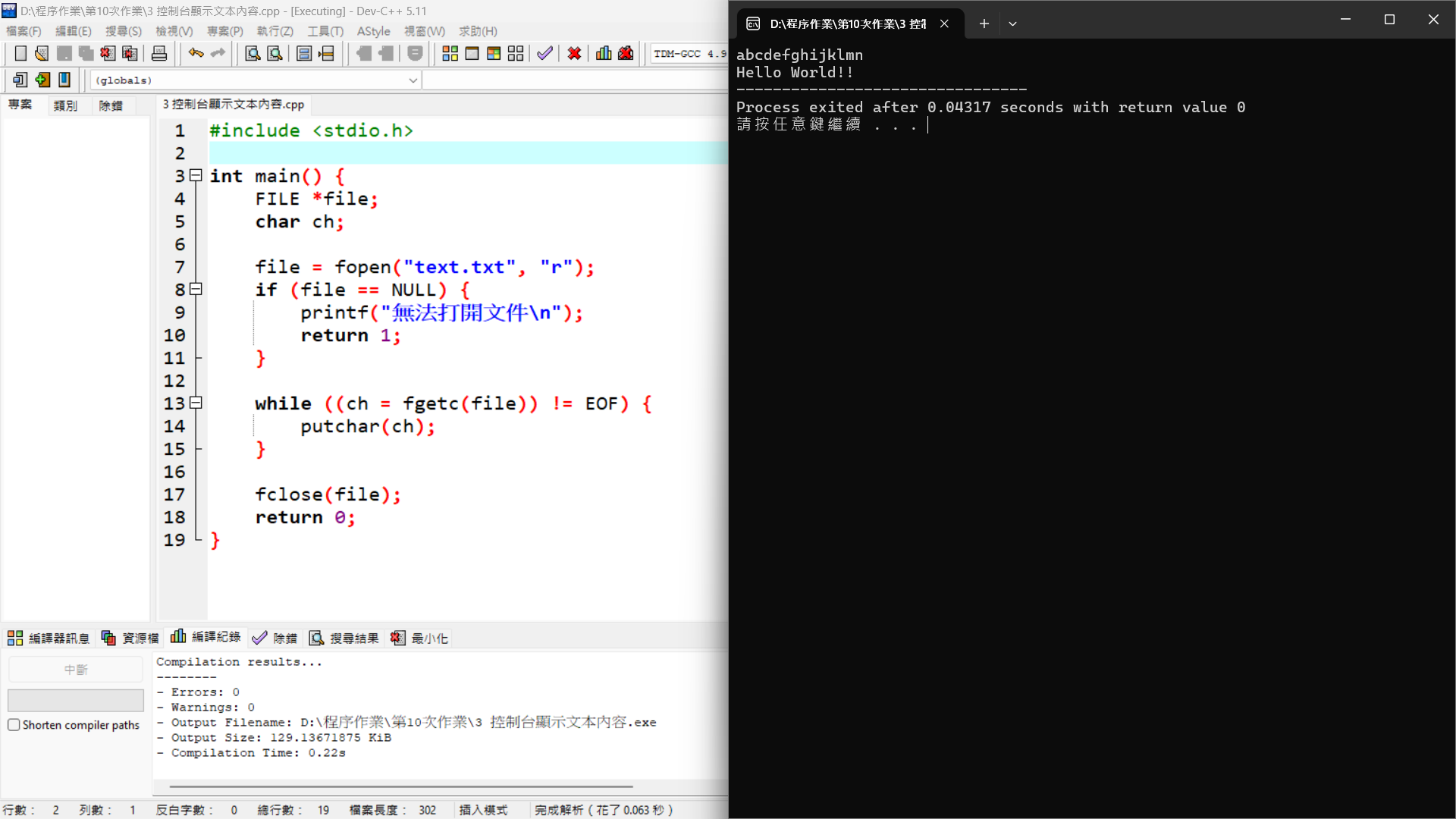Click the Compile & Run multicolor icon
This screenshot has height=819, width=1456.
coord(494,53)
